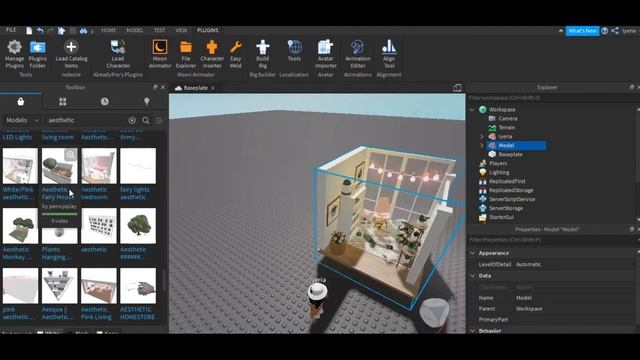The height and width of the screenshot is (360, 640).
Task: Open the Animation Editor
Action: click(x=358, y=54)
